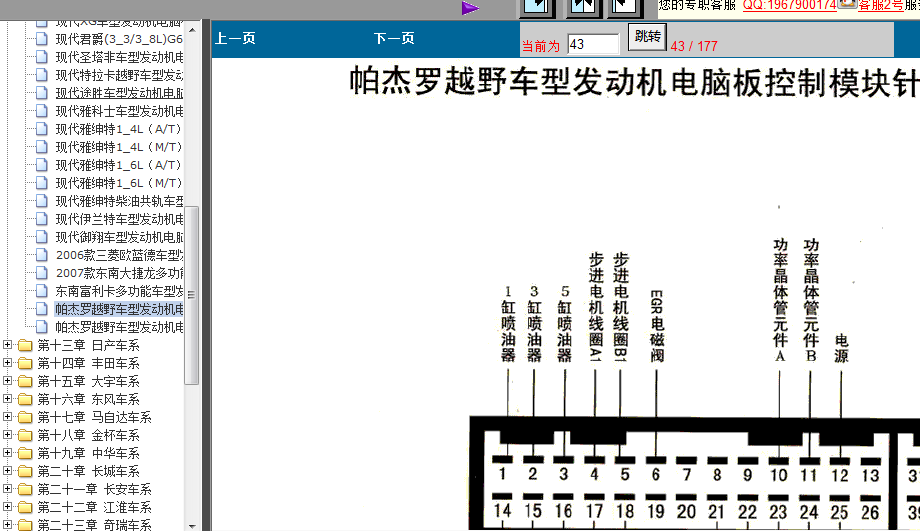Click folder icon of 第十九章 中华车系
Screen dimensions: 920x531
pyautogui.click(x=25, y=453)
